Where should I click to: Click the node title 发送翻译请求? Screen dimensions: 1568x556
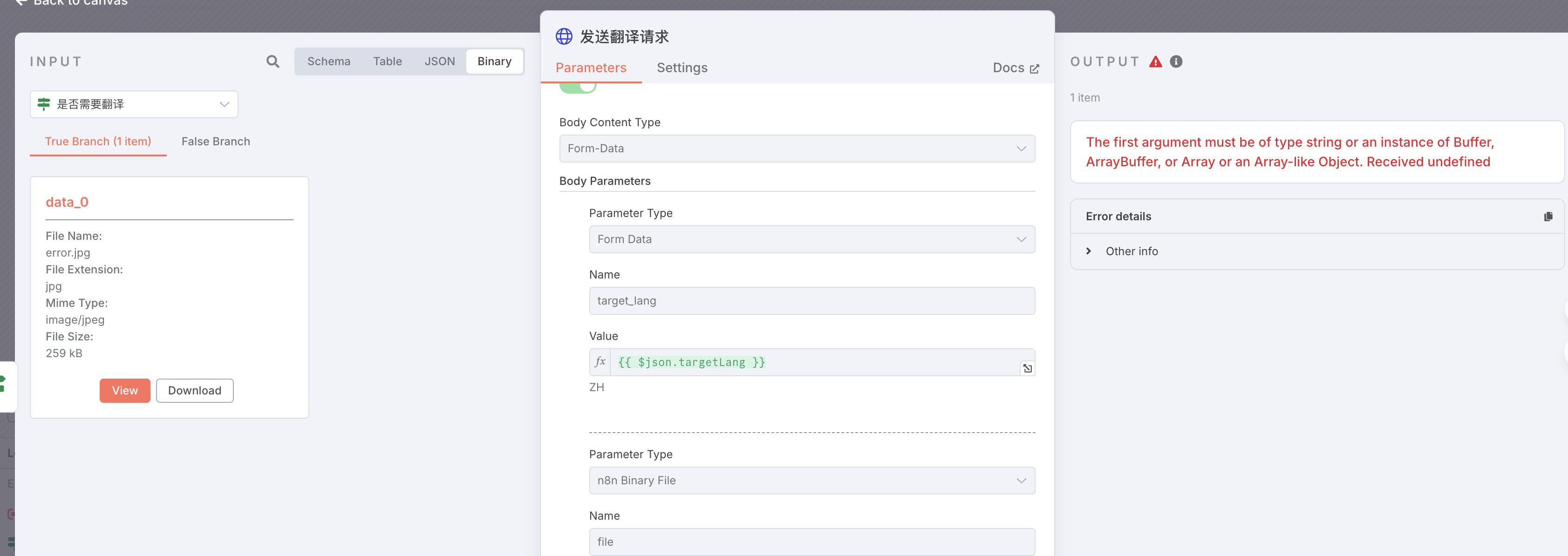coord(624,36)
